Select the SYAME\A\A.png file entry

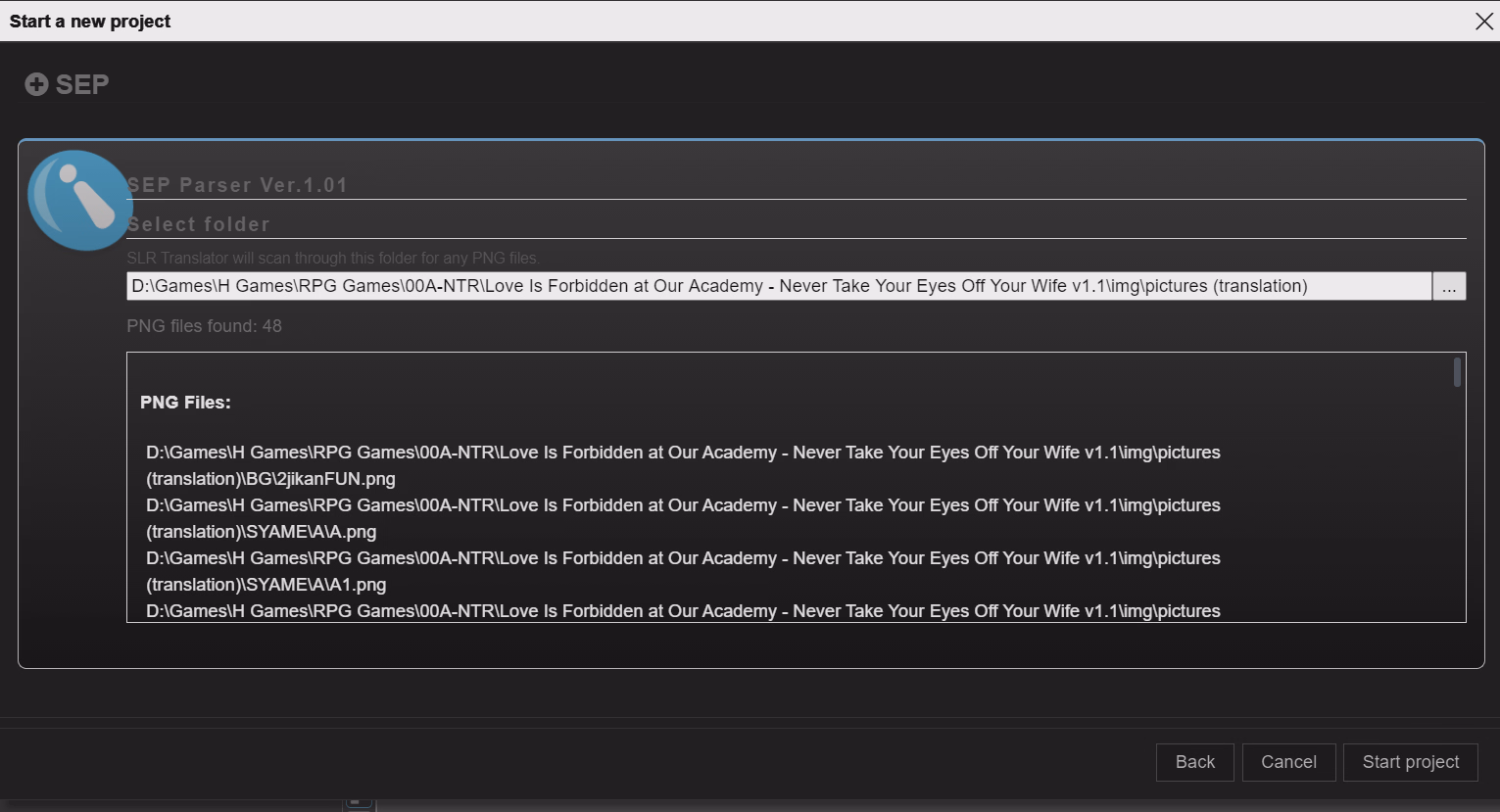click(683, 518)
